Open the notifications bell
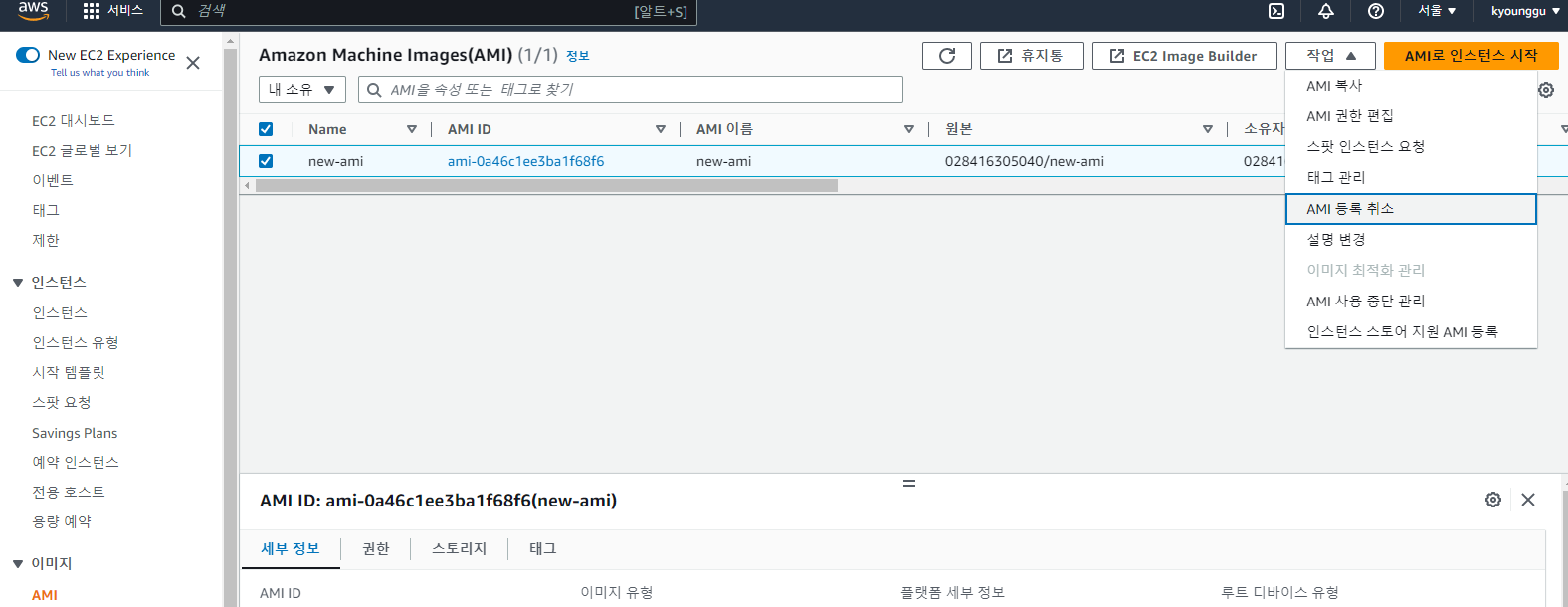 click(1326, 11)
